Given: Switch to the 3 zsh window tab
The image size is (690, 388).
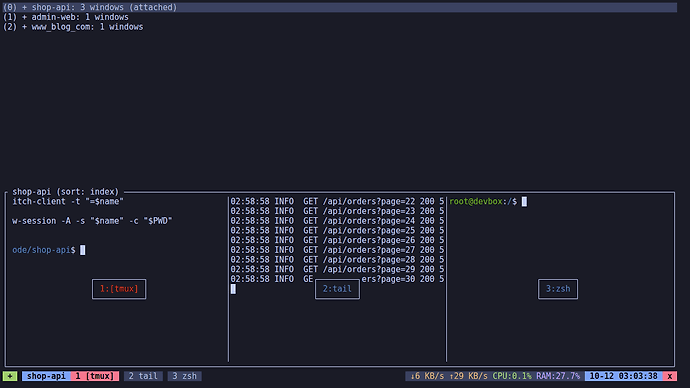Looking at the screenshot, I should point(184,376).
